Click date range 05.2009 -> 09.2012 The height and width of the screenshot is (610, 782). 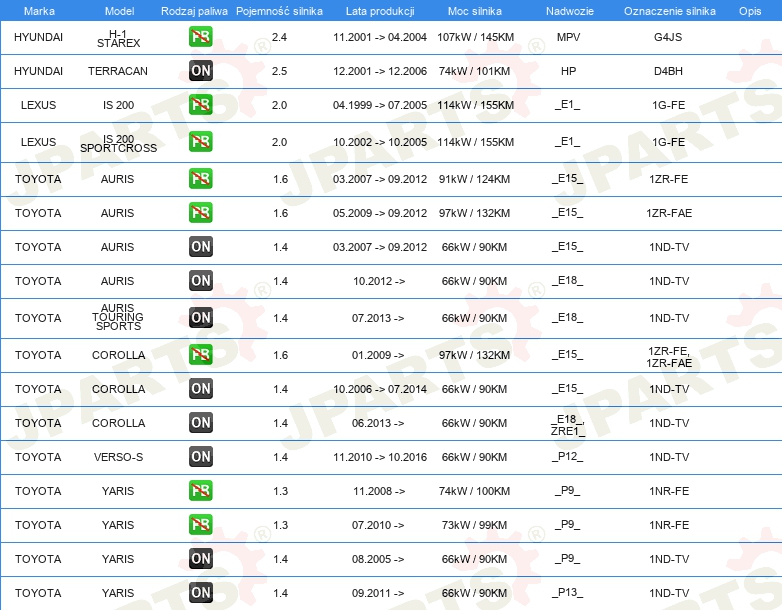(380, 213)
